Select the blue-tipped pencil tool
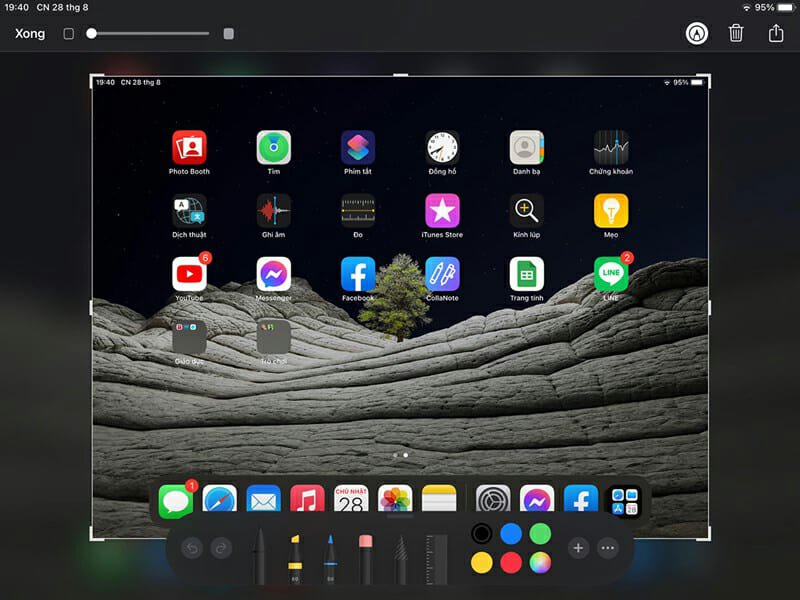 pyautogui.click(x=330, y=558)
